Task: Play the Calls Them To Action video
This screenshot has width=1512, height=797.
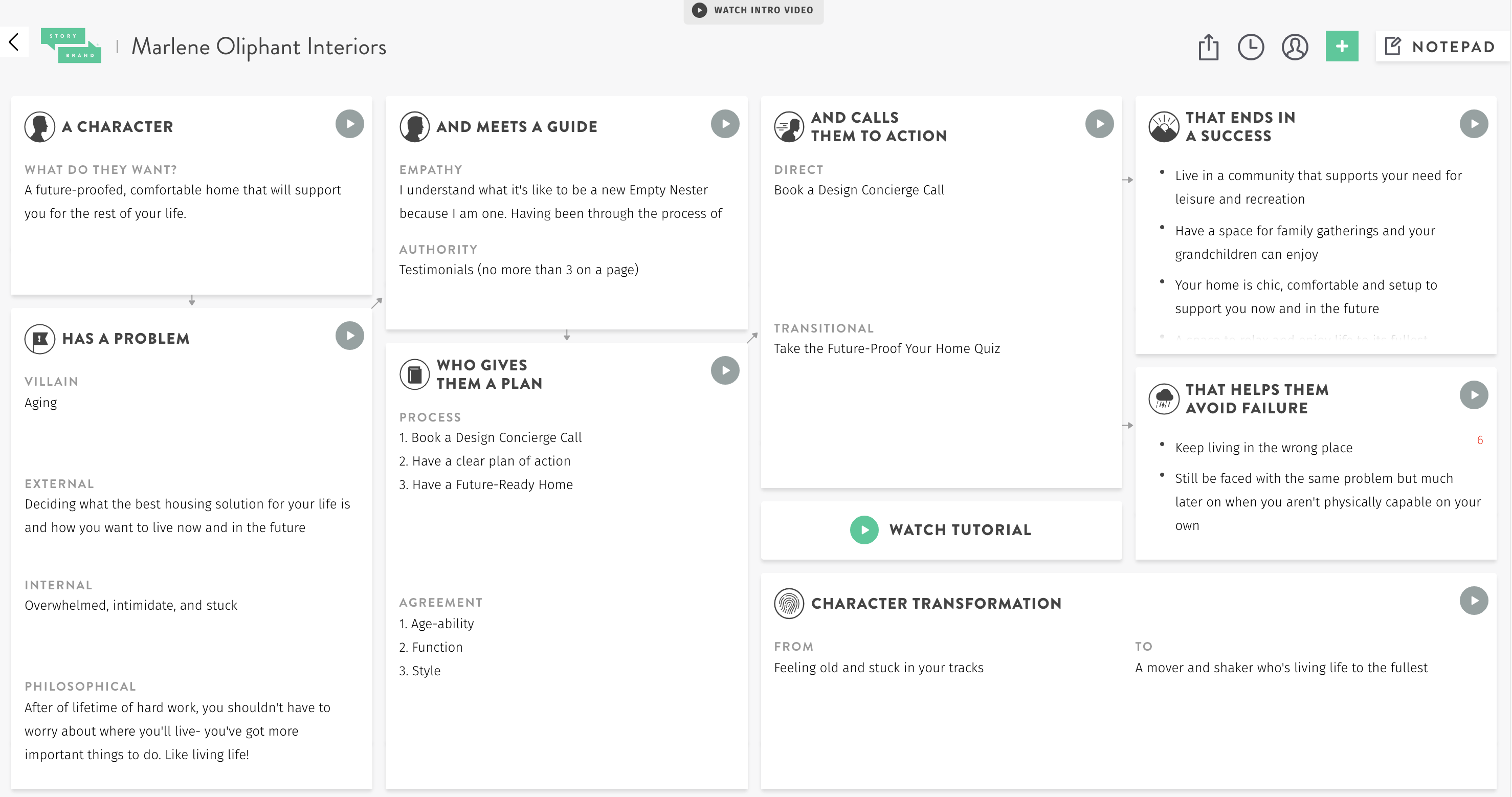Action: coord(1099,124)
